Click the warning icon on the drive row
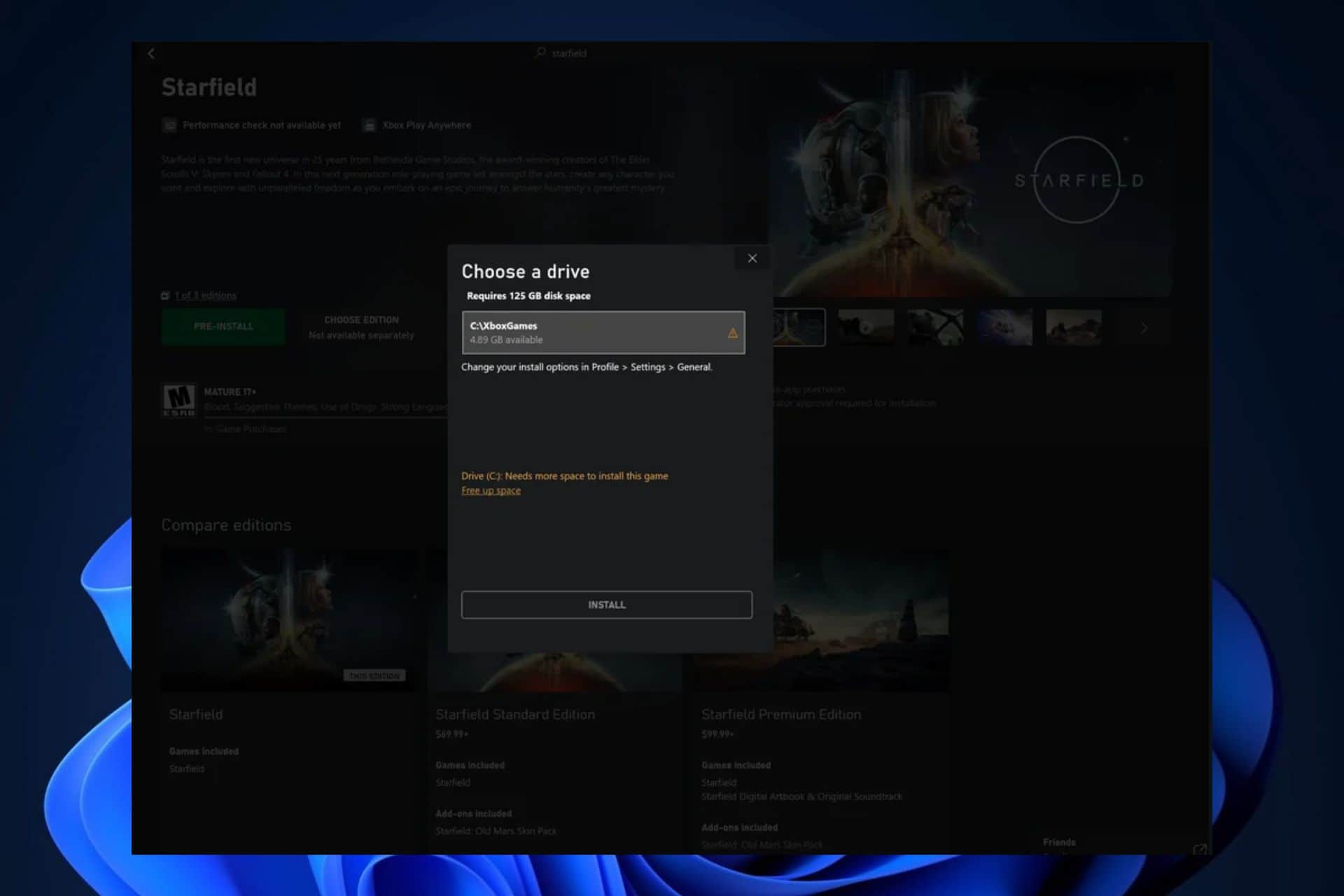The height and width of the screenshot is (896, 1344). click(x=732, y=333)
